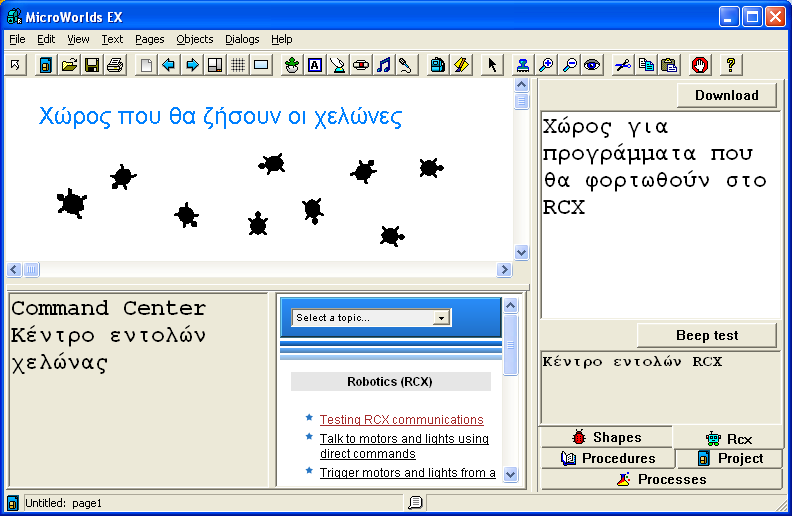Create a text box with the A icon
792x516 pixels.
(315, 65)
